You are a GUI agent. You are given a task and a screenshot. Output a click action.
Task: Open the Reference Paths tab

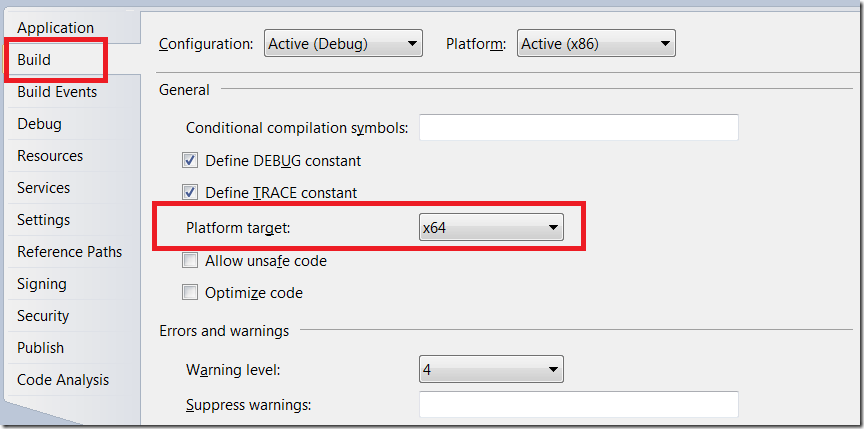[70, 251]
